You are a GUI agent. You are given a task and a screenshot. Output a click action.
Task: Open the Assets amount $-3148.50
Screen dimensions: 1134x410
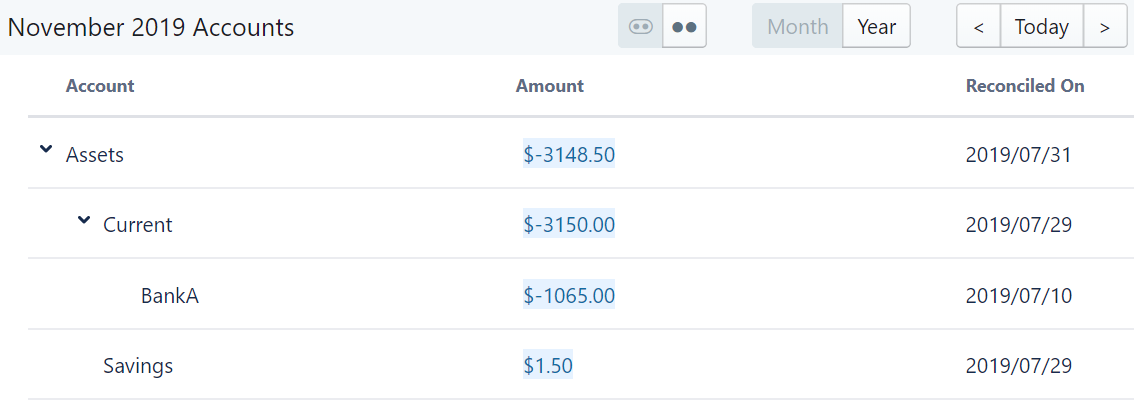click(x=569, y=155)
